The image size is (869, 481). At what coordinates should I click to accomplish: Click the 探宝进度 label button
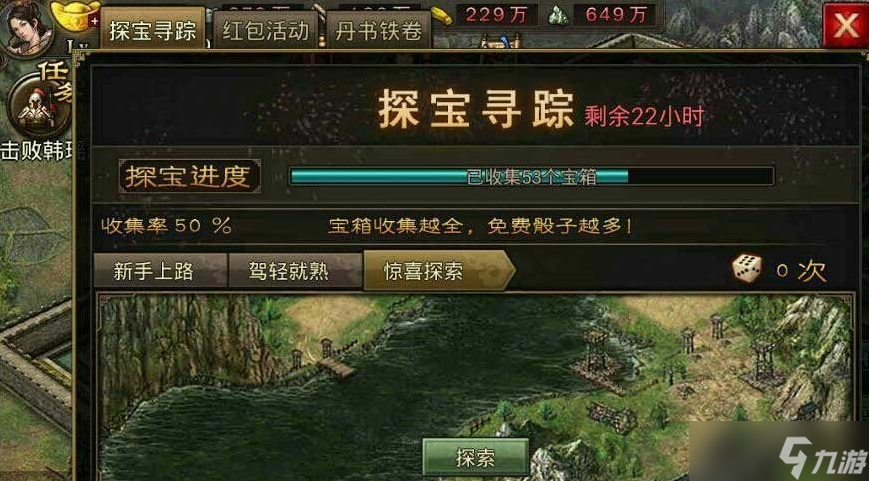[x=190, y=176]
